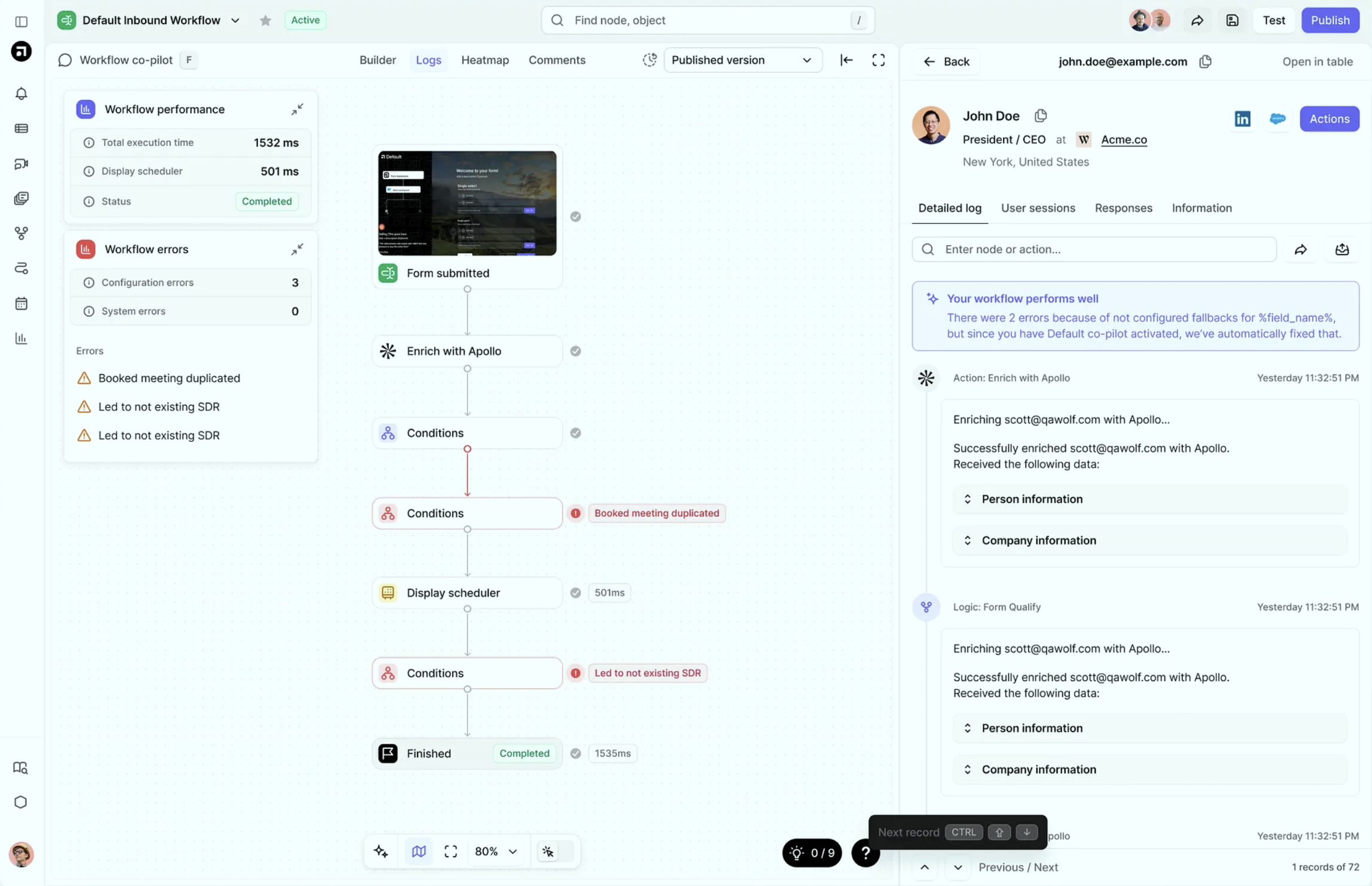Open the video recordings icon in the sidebar
1372x886 pixels.
point(21,164)
